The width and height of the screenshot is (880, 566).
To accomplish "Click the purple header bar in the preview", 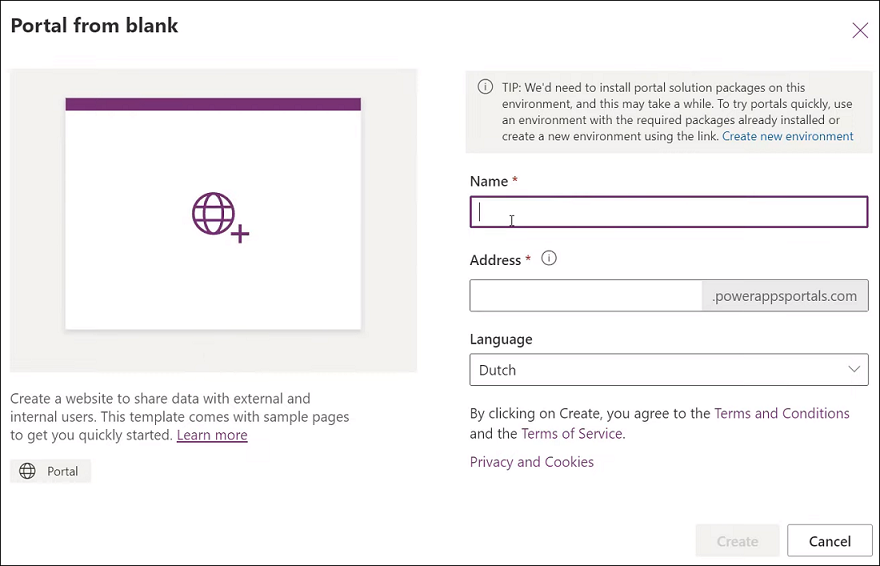I will pos(213,104).
